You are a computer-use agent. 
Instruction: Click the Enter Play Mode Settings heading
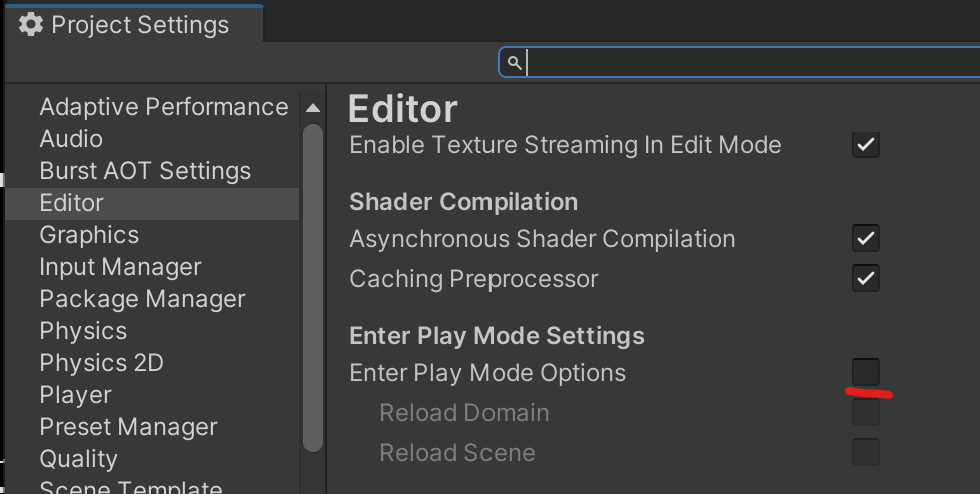tap(497, 336)
